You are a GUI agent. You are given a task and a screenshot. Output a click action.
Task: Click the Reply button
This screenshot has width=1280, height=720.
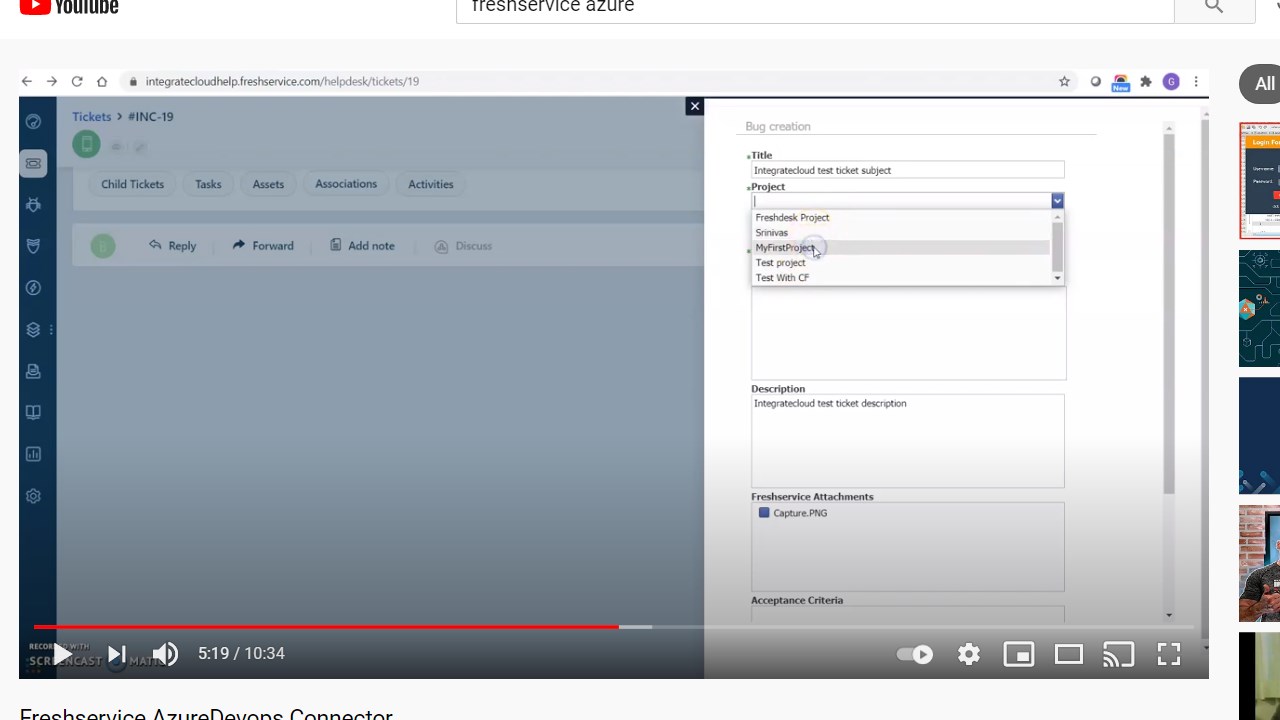tap(172, 246)
